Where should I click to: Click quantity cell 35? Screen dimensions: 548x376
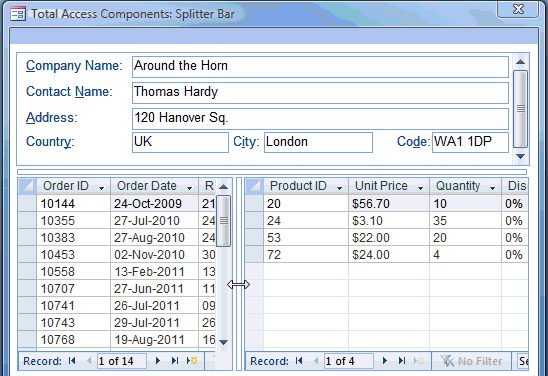pyautogui.click(x=466, y=221)
